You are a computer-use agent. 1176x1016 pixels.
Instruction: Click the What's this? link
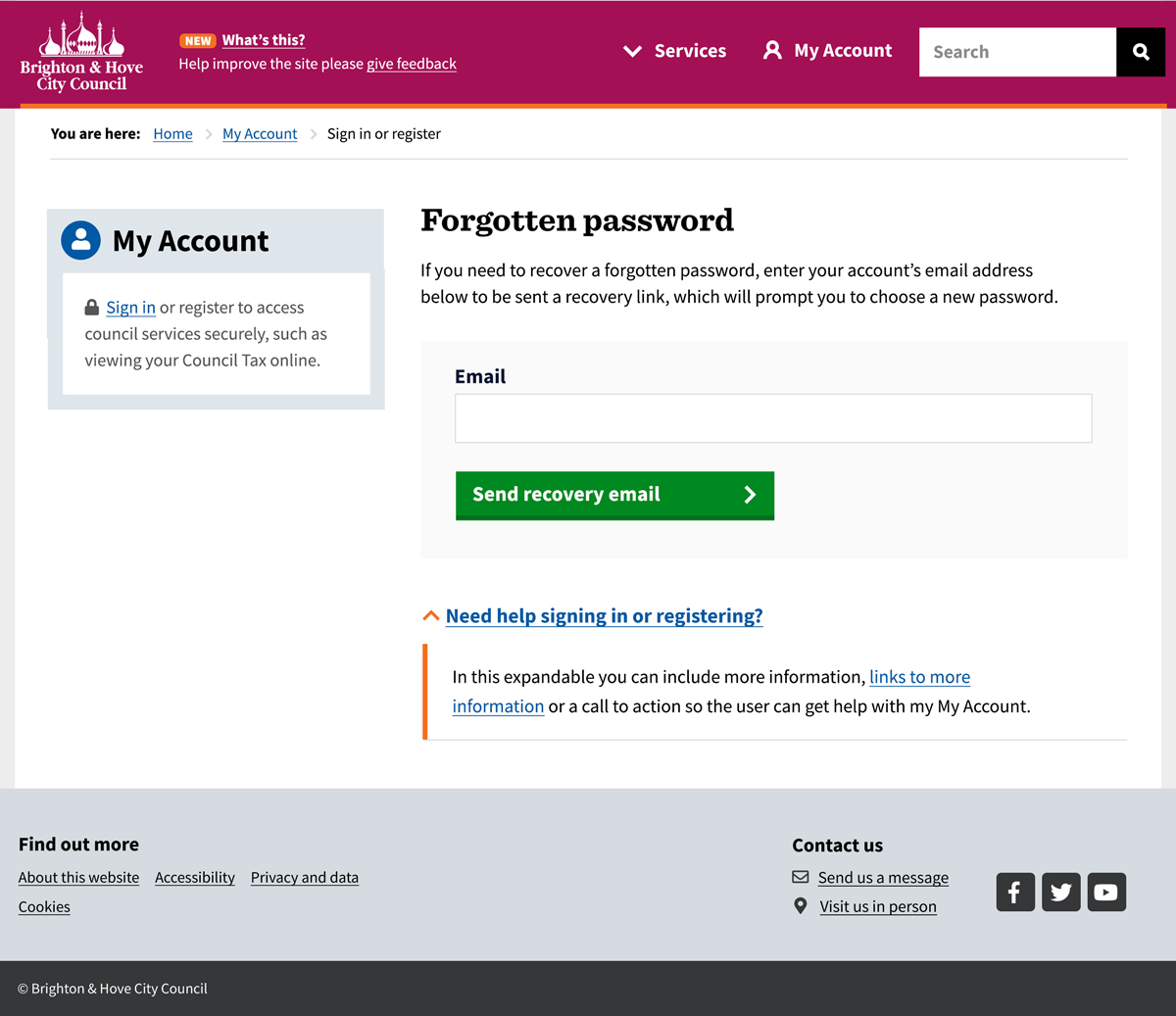(264, 40)
